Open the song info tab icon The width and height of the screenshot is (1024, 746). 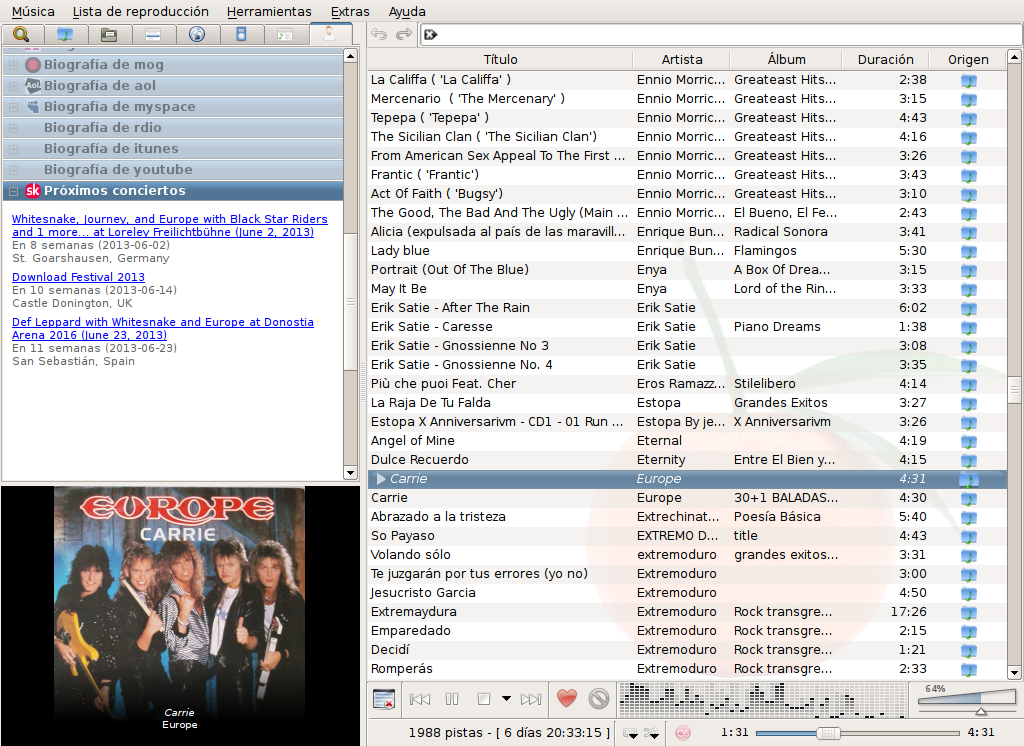click(x=285, y=35)
